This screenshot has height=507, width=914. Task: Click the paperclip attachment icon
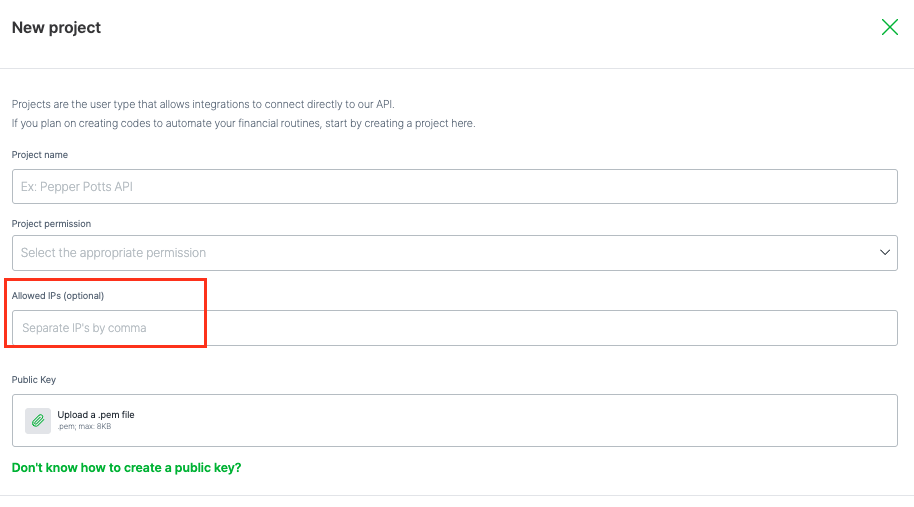[x=38, y=420]
